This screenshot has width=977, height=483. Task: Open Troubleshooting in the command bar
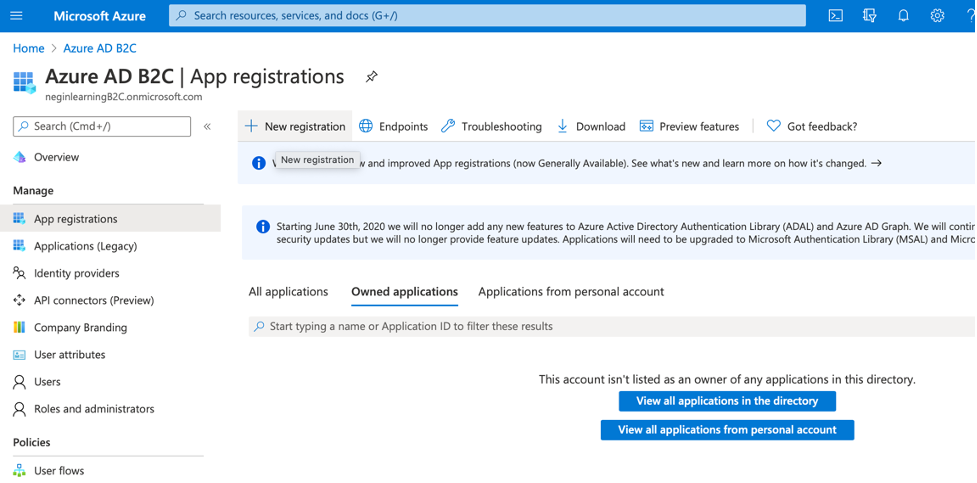[491, 126]
